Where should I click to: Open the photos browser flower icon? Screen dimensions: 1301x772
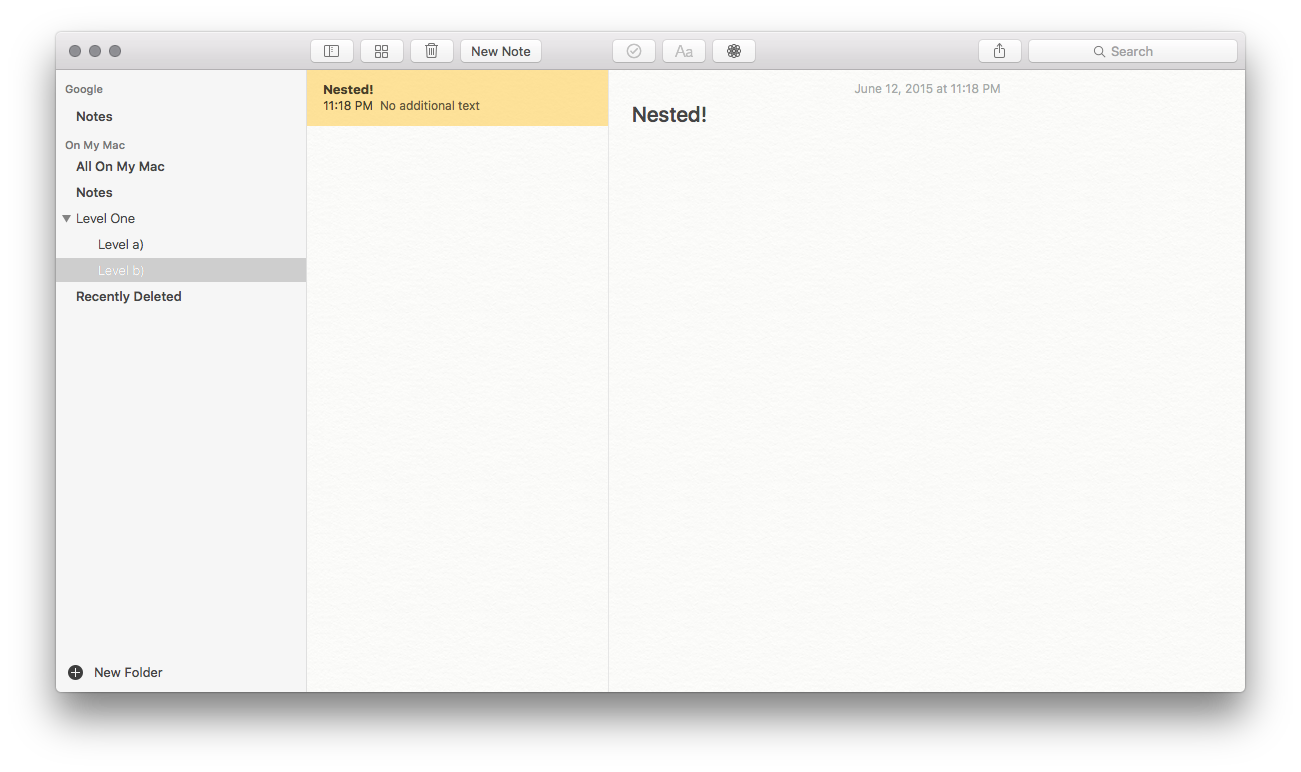tap(734, 51)
